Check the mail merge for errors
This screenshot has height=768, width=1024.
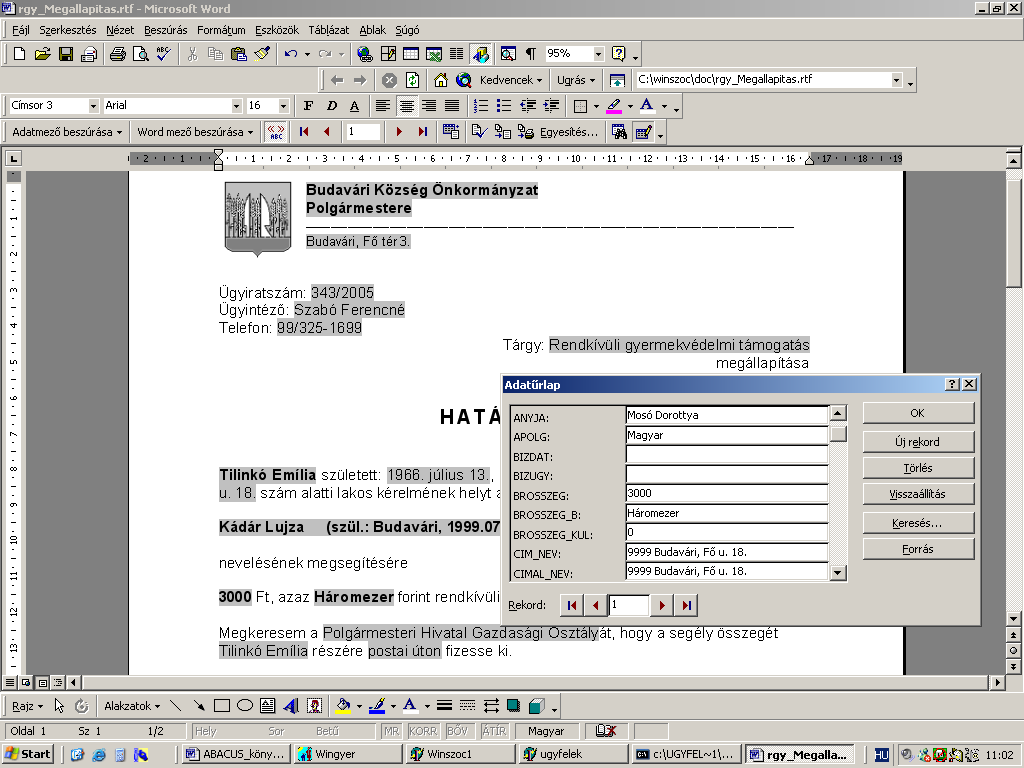coord(479,132)
